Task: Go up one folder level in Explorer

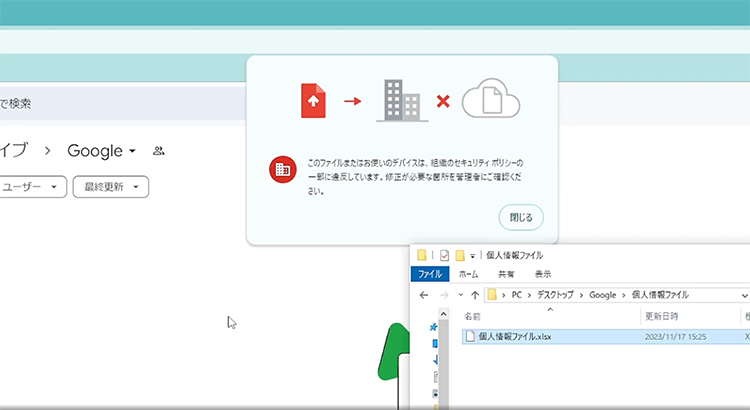Action: [x=475, y=295]
